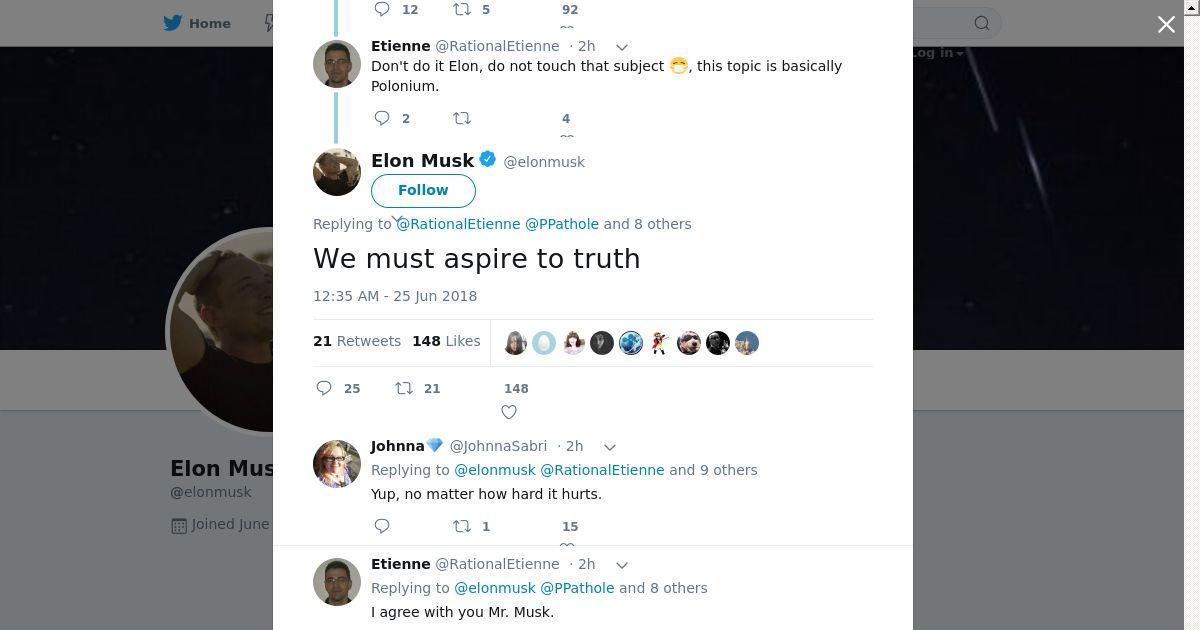Click reply icon on Etienne's Polonium tweet
This screenshot has width=1200, height=630.
(382, 118)
